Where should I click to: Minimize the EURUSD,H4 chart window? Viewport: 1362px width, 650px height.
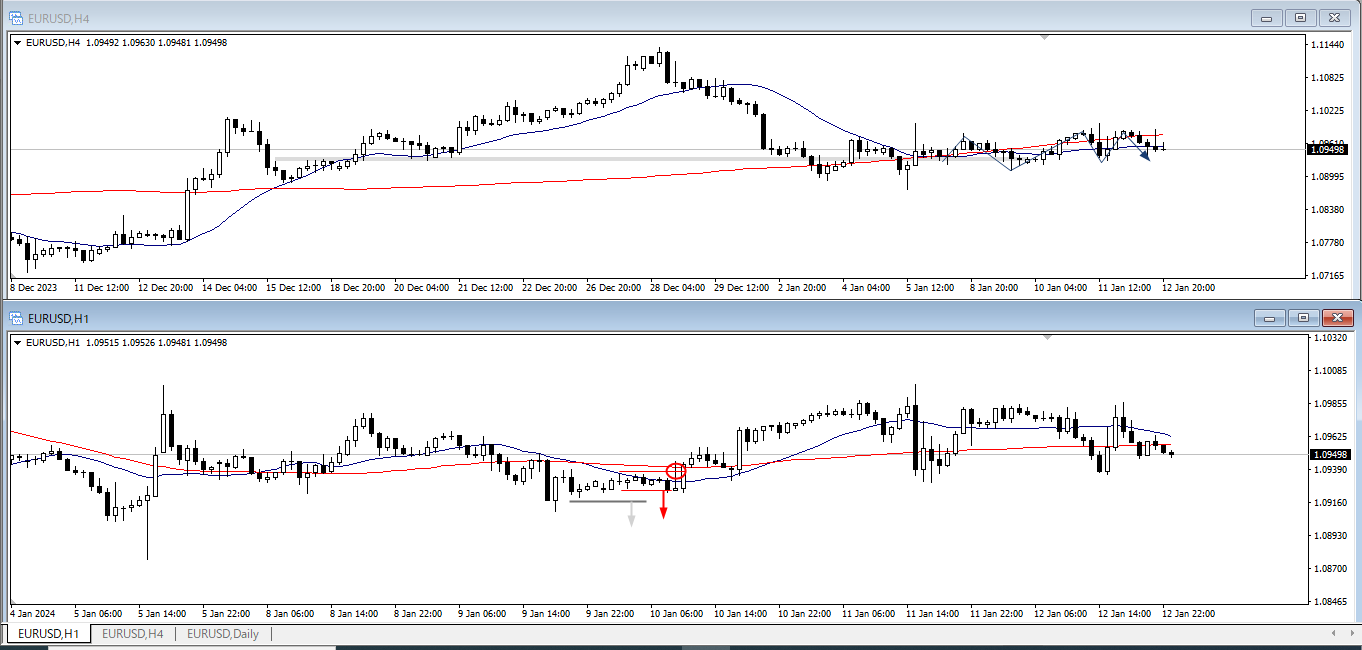(x=1267, y=17)
